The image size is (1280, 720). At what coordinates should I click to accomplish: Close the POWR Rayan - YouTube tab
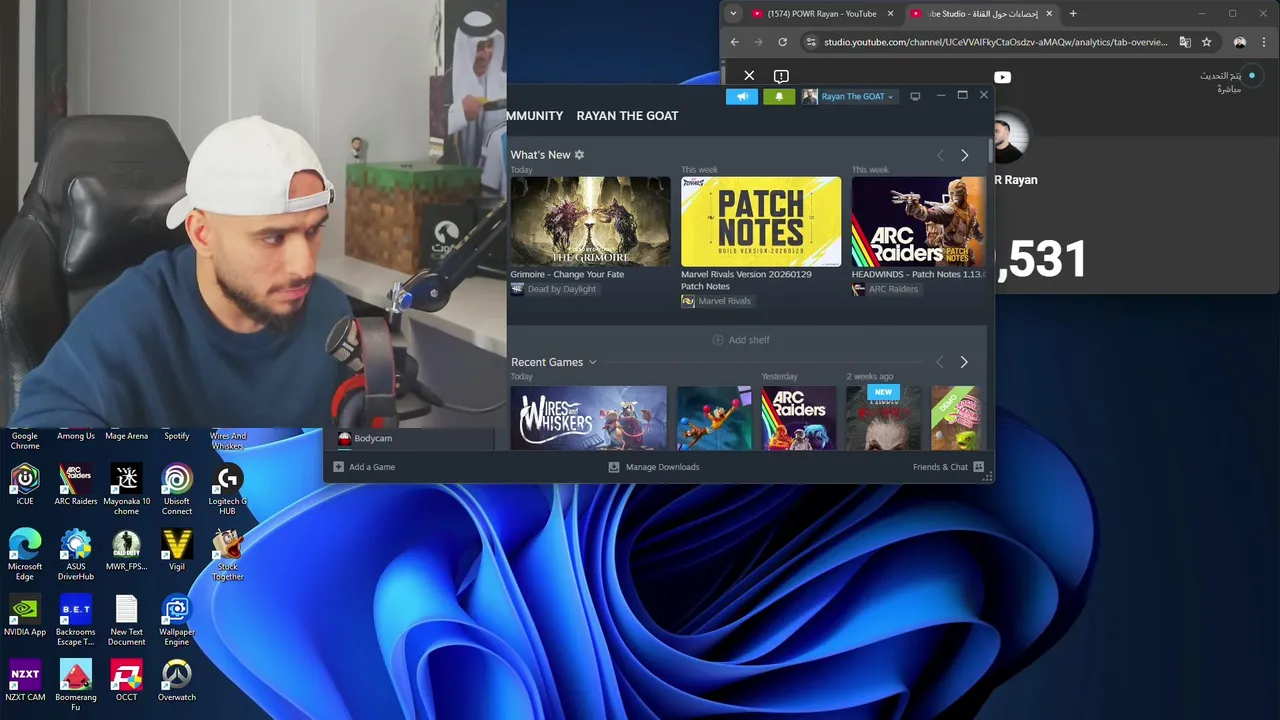890,14
